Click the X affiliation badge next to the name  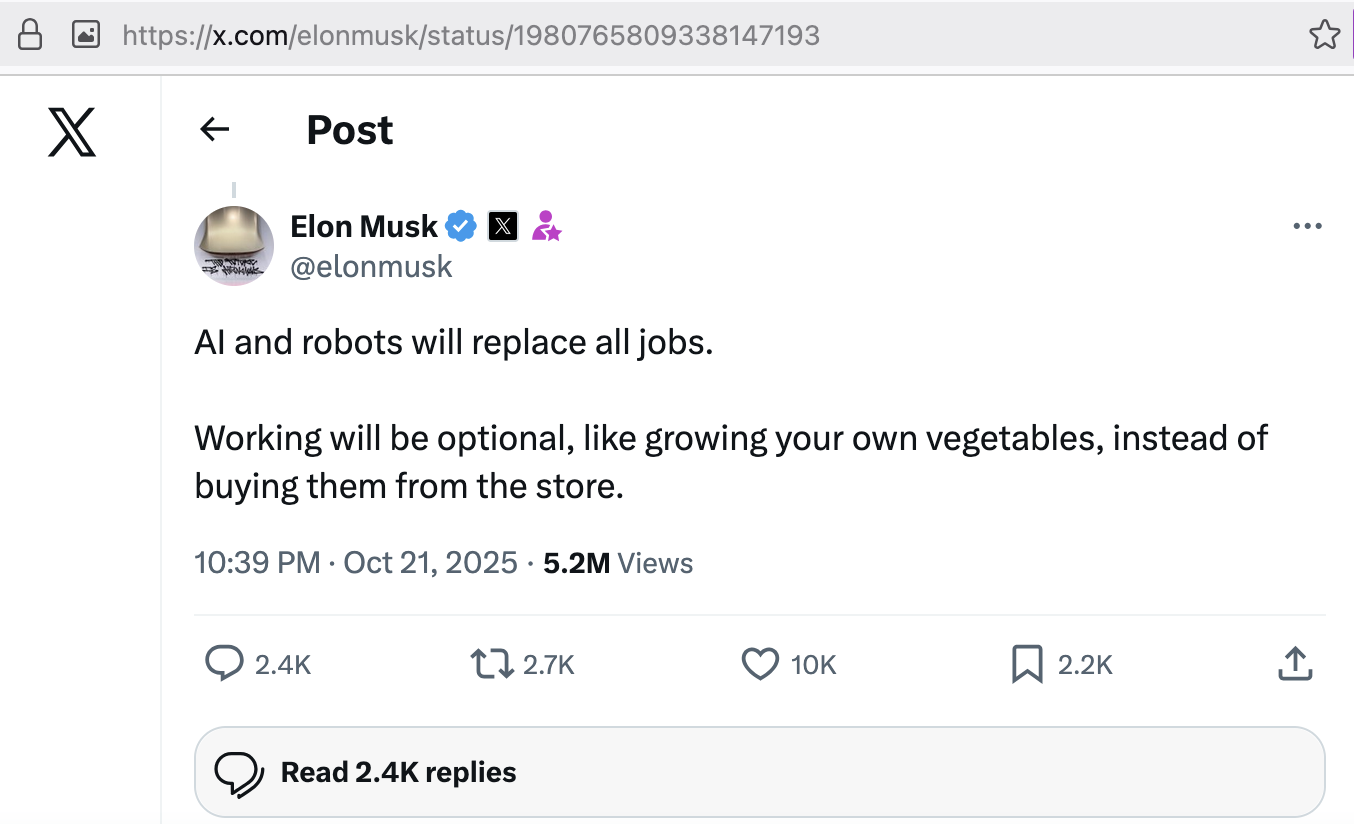[502, 226]
